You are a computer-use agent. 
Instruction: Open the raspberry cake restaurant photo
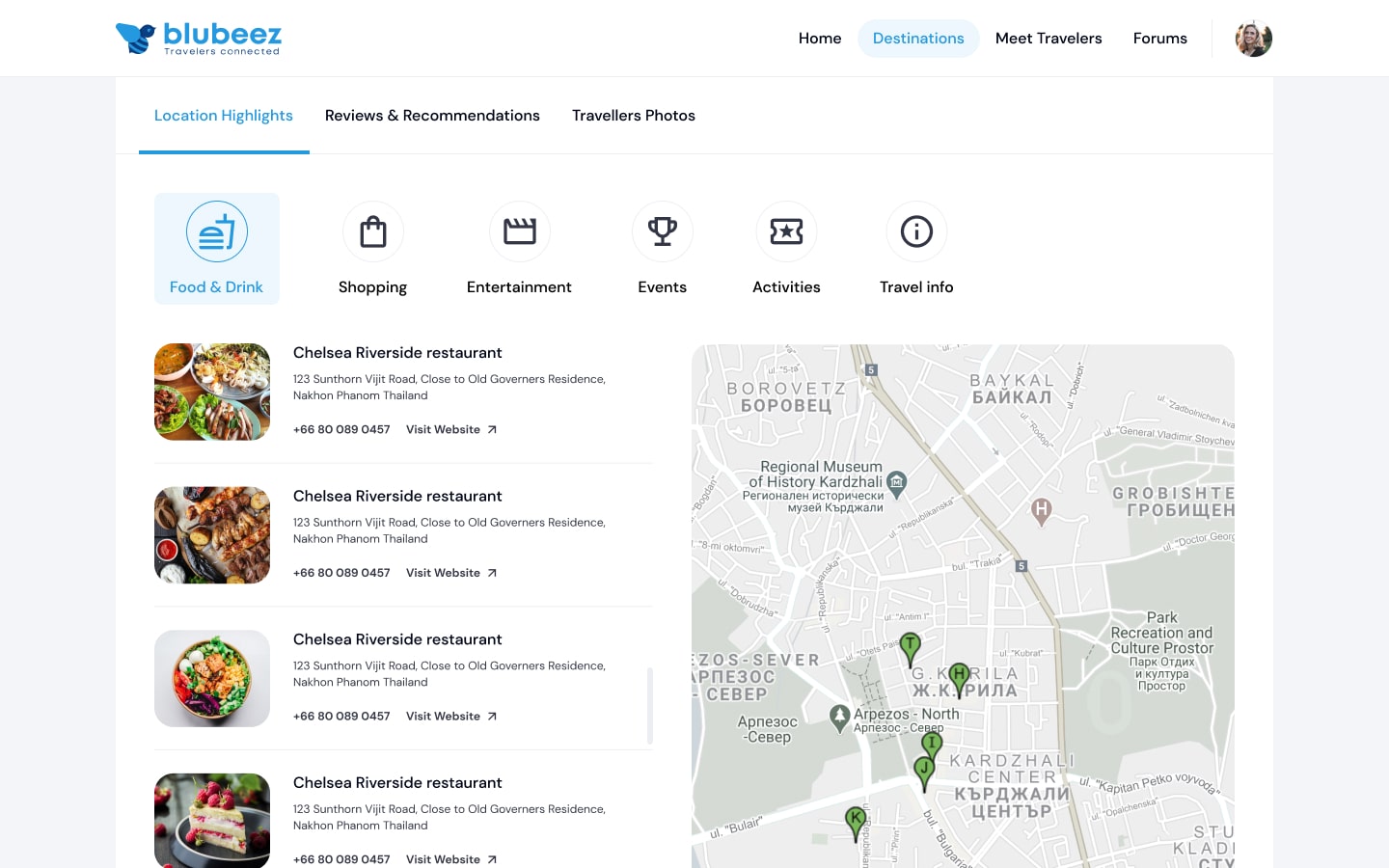point(212,821)
